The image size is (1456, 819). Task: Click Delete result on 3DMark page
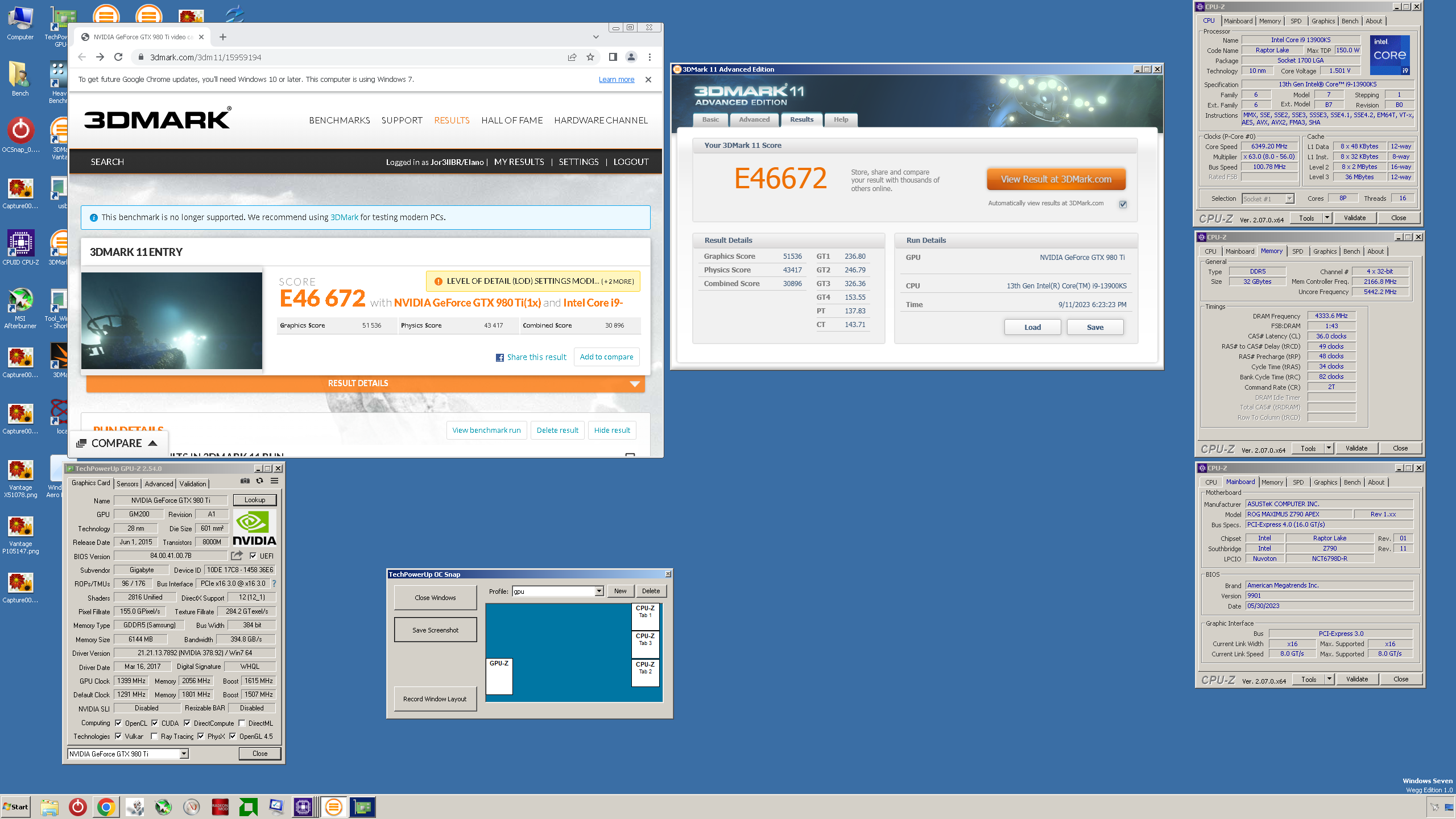(x=557, y=430)
